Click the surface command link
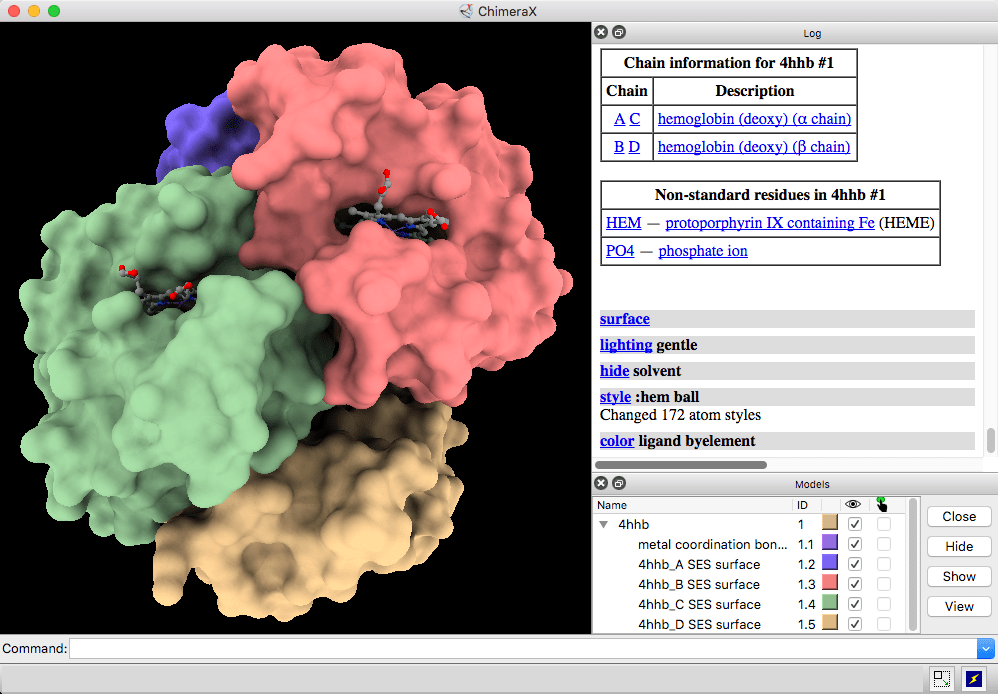The width and height of the screenshot is (998, 694). pos(624,319)
